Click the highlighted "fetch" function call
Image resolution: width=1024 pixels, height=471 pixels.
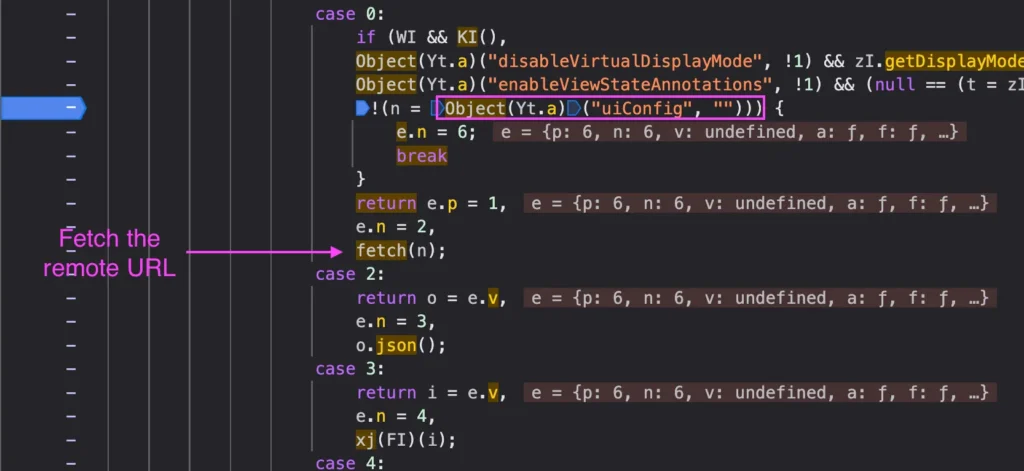[381, 251]
